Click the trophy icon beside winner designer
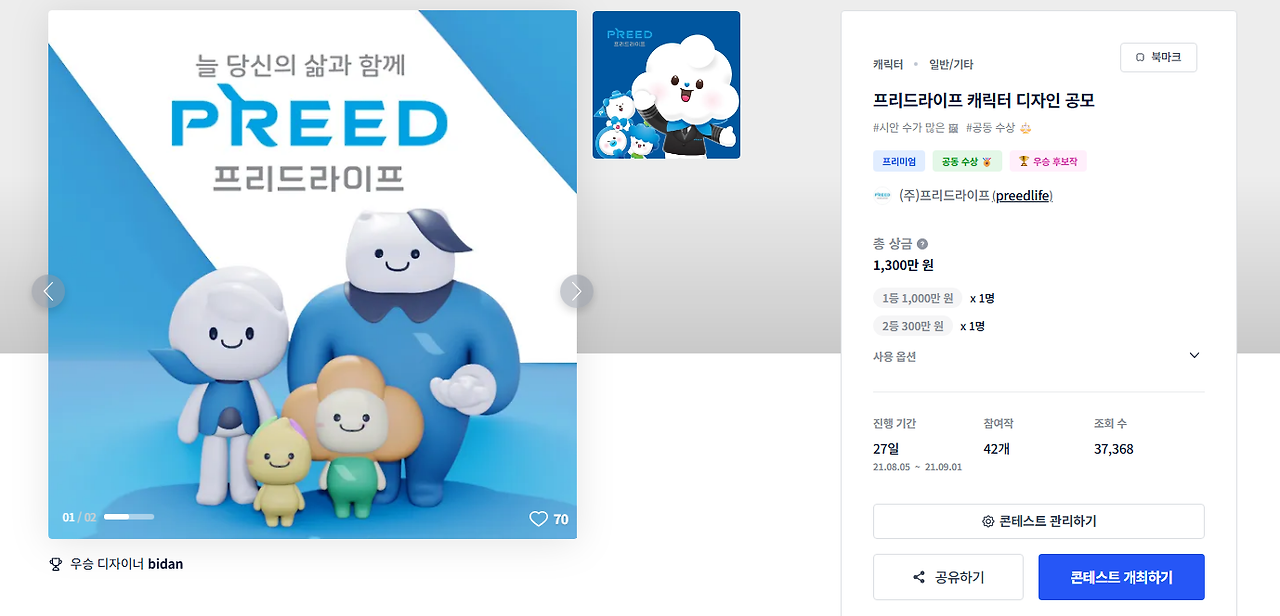The image size is (1280, 616). tap(56, 564)
